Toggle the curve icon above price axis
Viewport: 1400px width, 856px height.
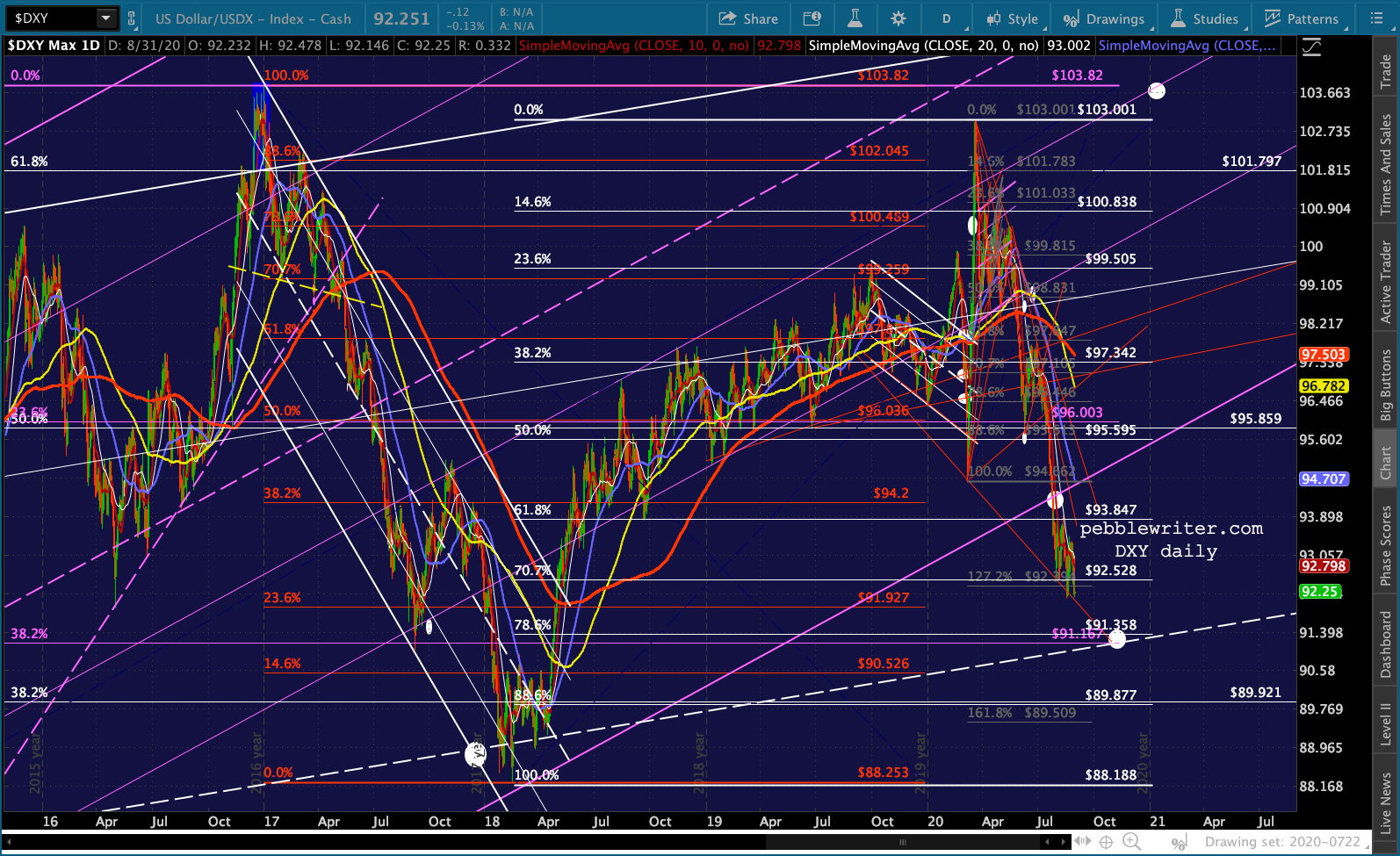tap(1312, 47)
